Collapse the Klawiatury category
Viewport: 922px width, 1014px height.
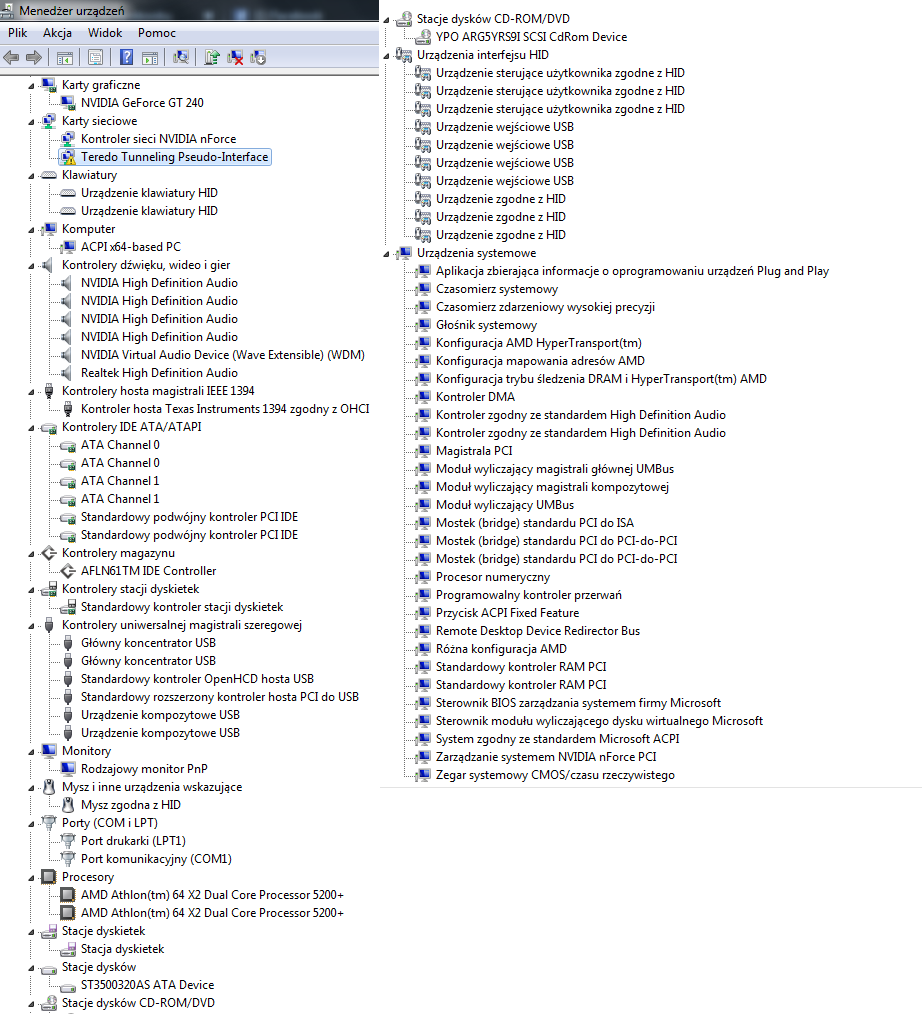coord(31,176)
